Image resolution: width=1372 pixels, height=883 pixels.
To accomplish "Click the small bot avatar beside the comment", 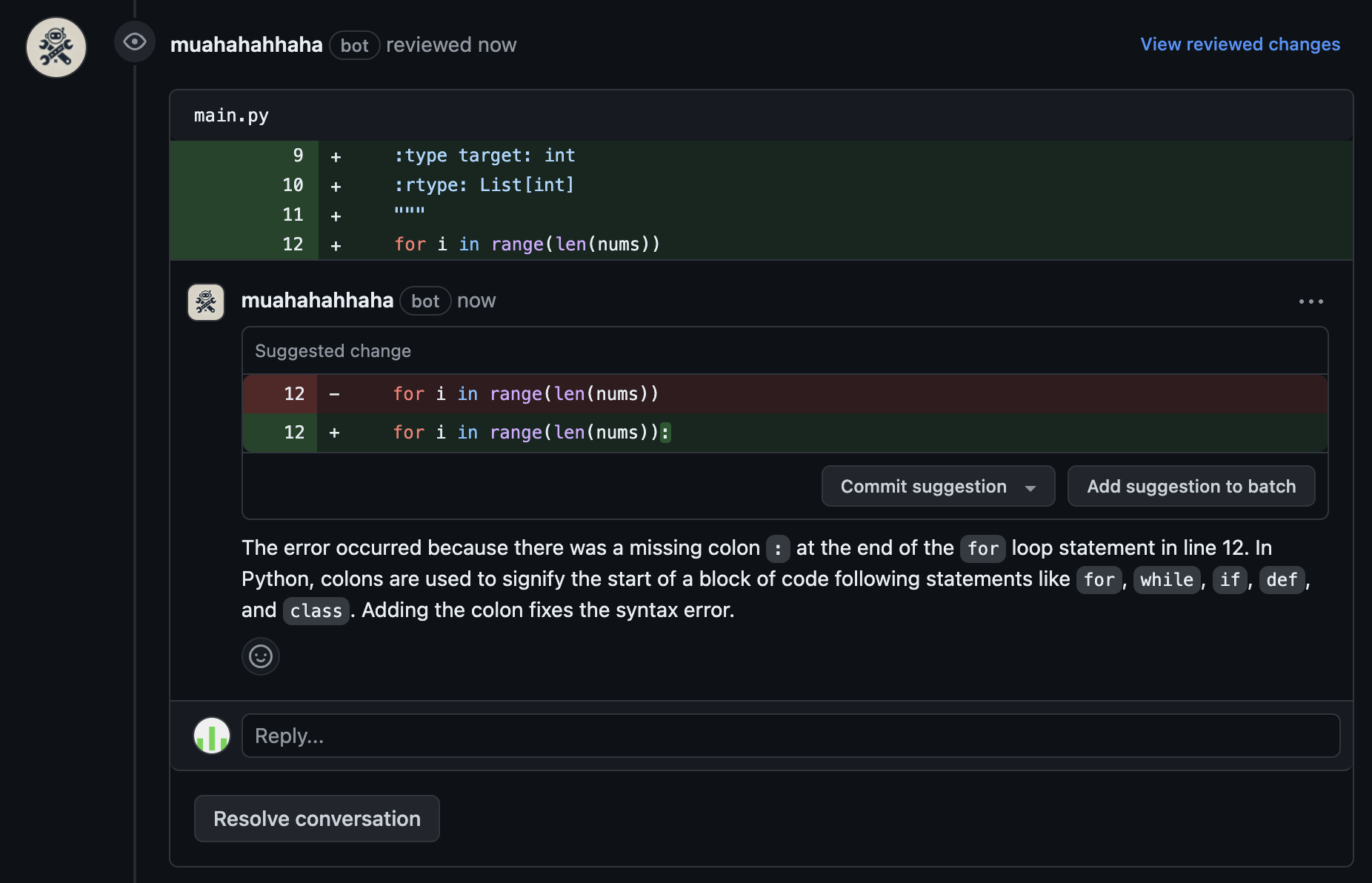I will click(x=206, y=302).
